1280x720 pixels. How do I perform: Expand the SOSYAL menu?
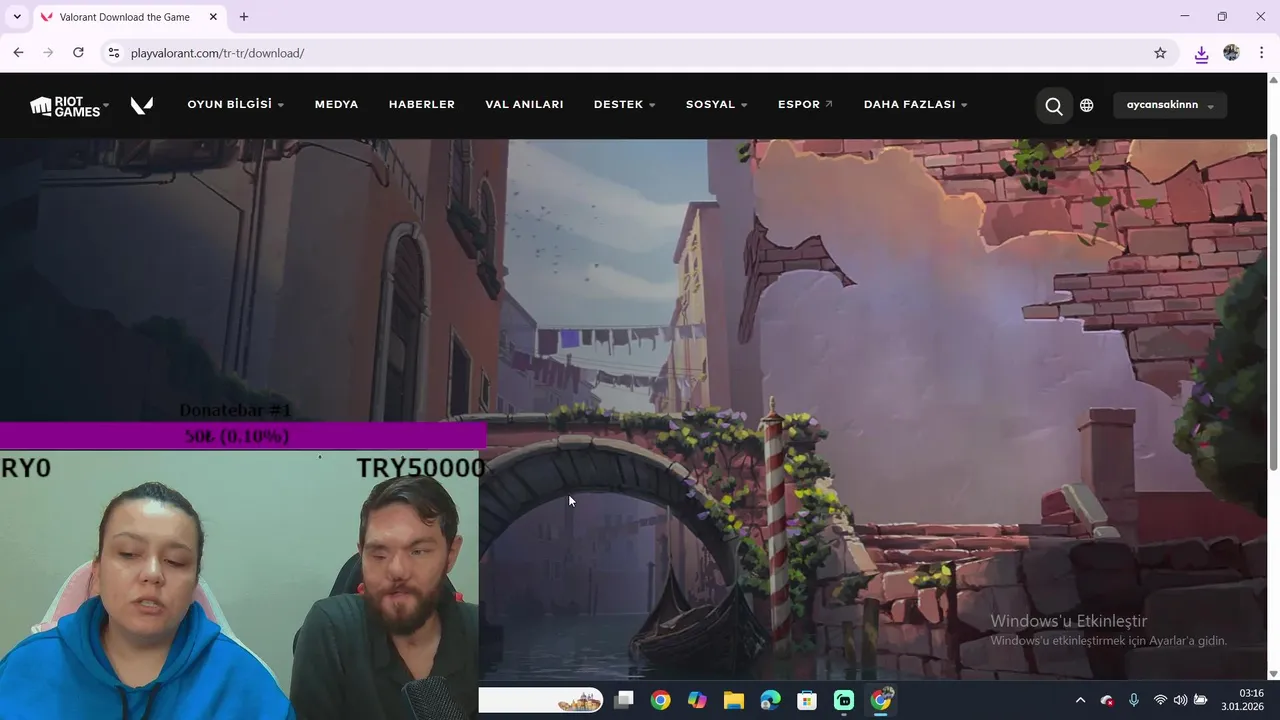point(717,105)
